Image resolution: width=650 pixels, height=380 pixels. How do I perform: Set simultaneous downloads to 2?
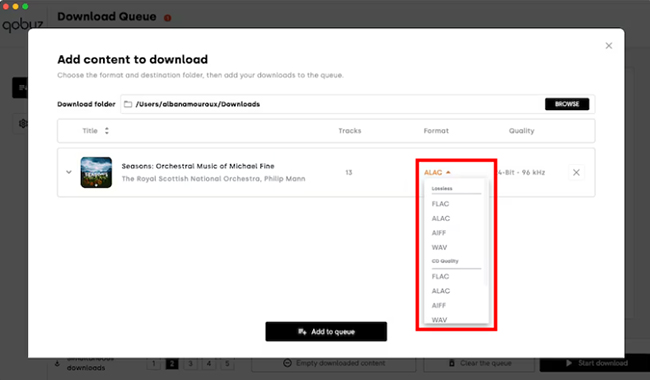[172, 363]
